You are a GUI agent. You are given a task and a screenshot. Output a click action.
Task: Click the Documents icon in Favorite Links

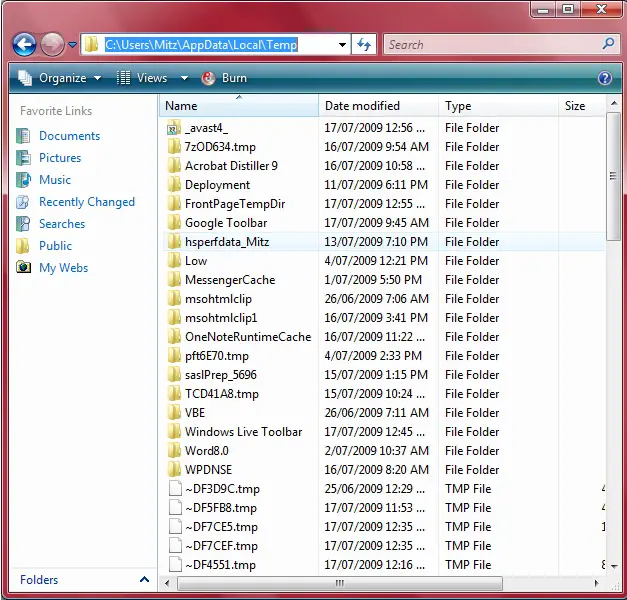[x=23, y=136]
